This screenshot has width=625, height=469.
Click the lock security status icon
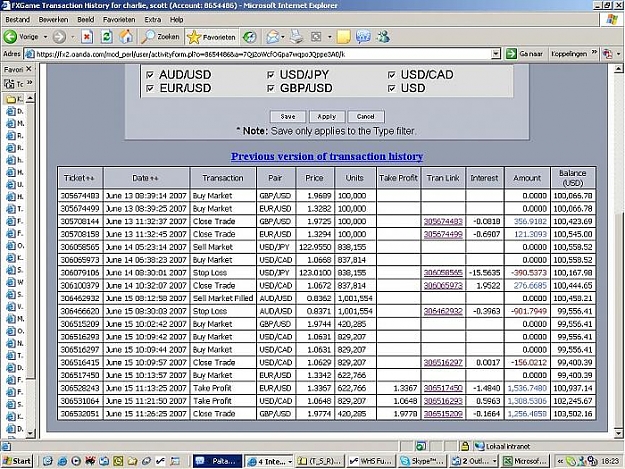click(464, 446)
